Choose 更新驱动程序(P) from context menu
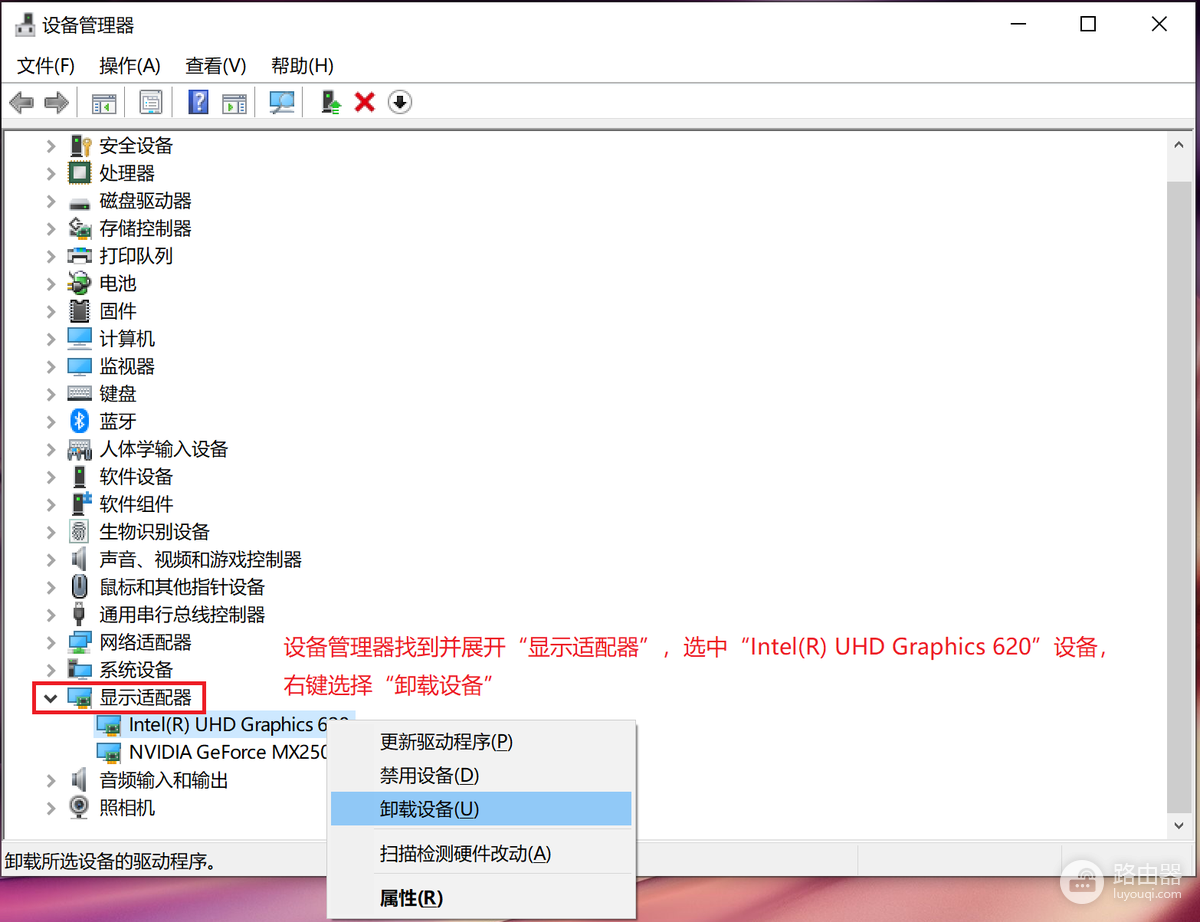Viewport: 1200px width, 922px height. 481,742
